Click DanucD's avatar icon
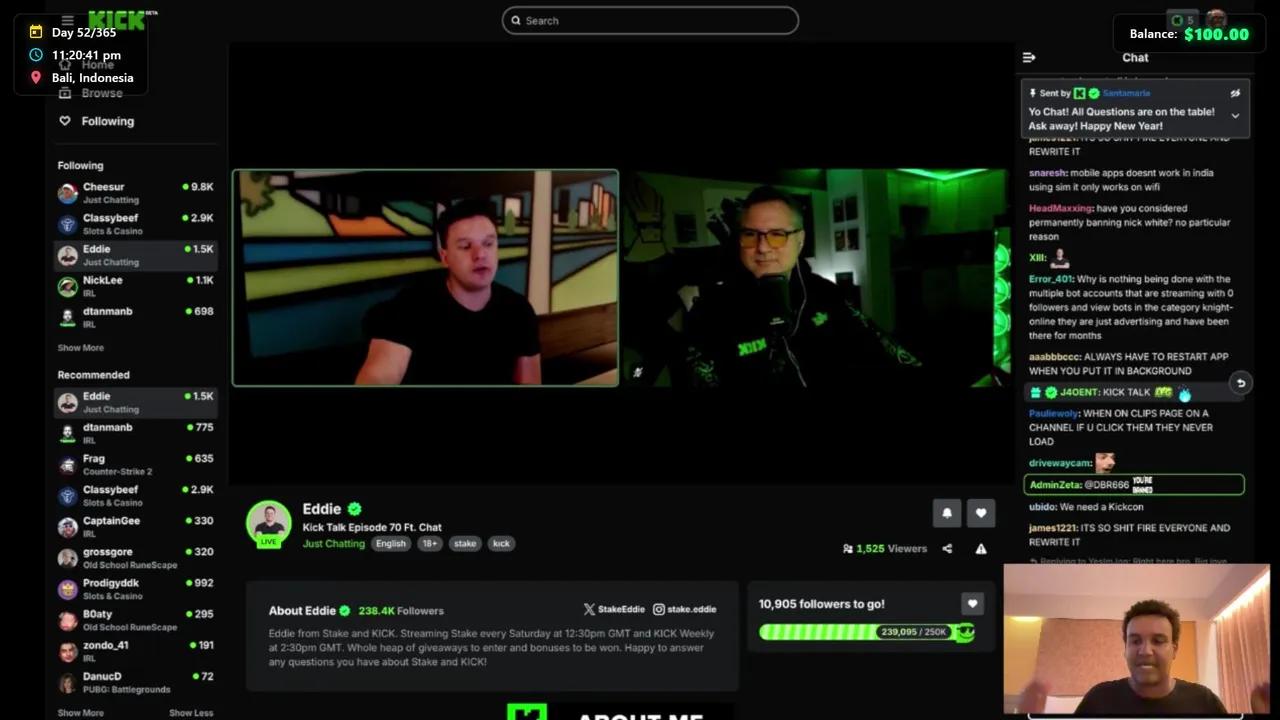The image size is (1280, 720). point(67,682)
